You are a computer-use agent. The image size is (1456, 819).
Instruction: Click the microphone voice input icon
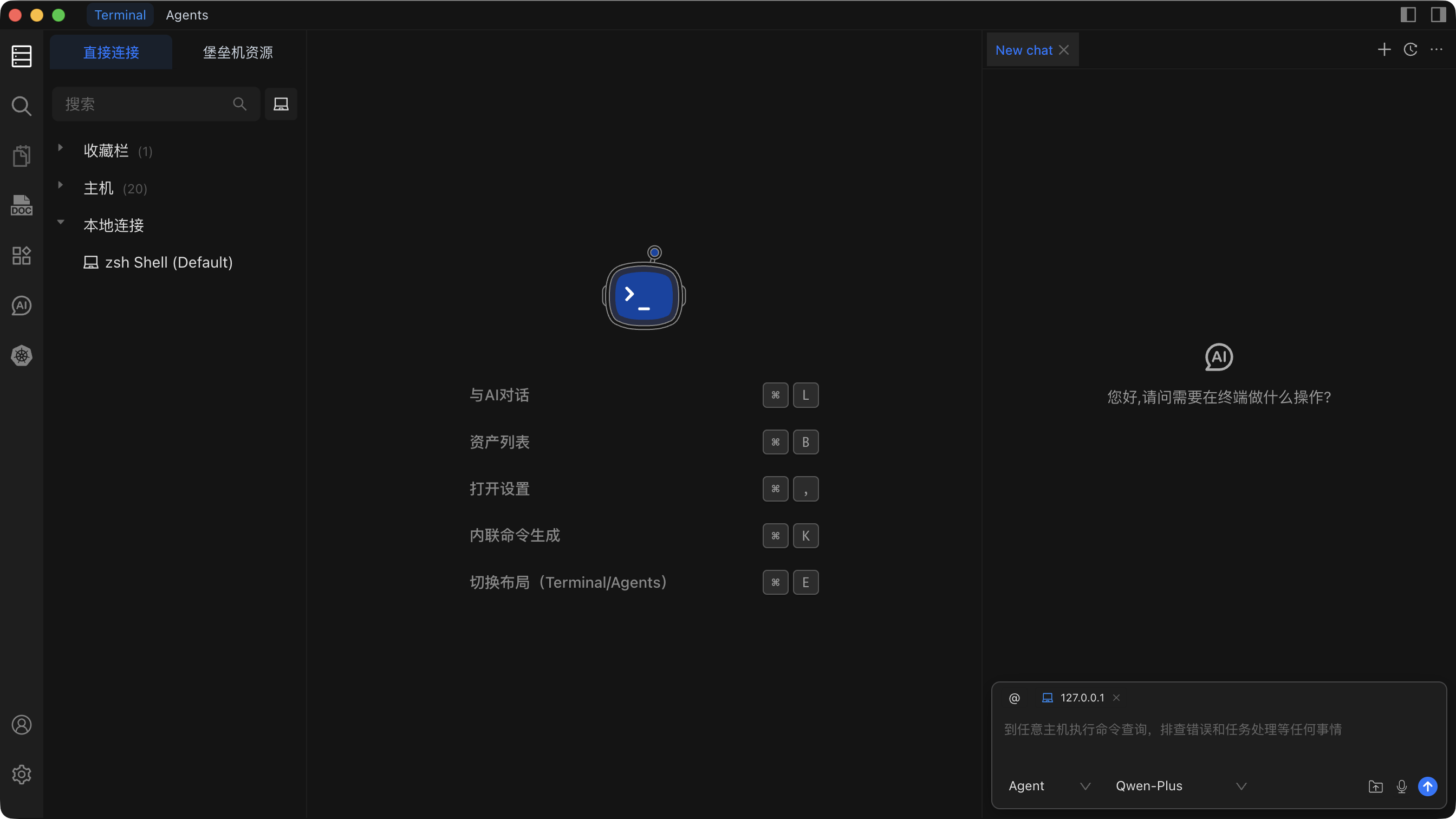point(1401,786)
